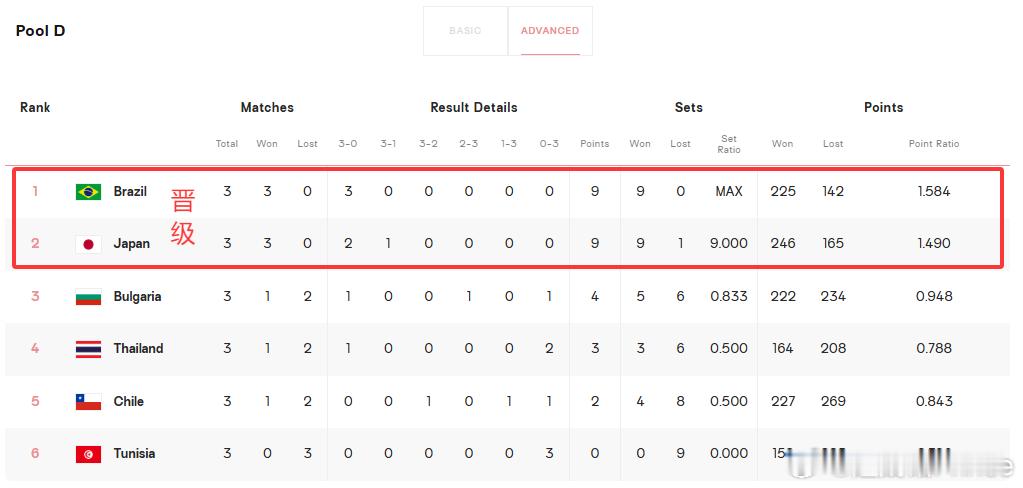Click the Set Ratio column header
The width and height of the screenshot is (1023, 488).
click(729, 144)
